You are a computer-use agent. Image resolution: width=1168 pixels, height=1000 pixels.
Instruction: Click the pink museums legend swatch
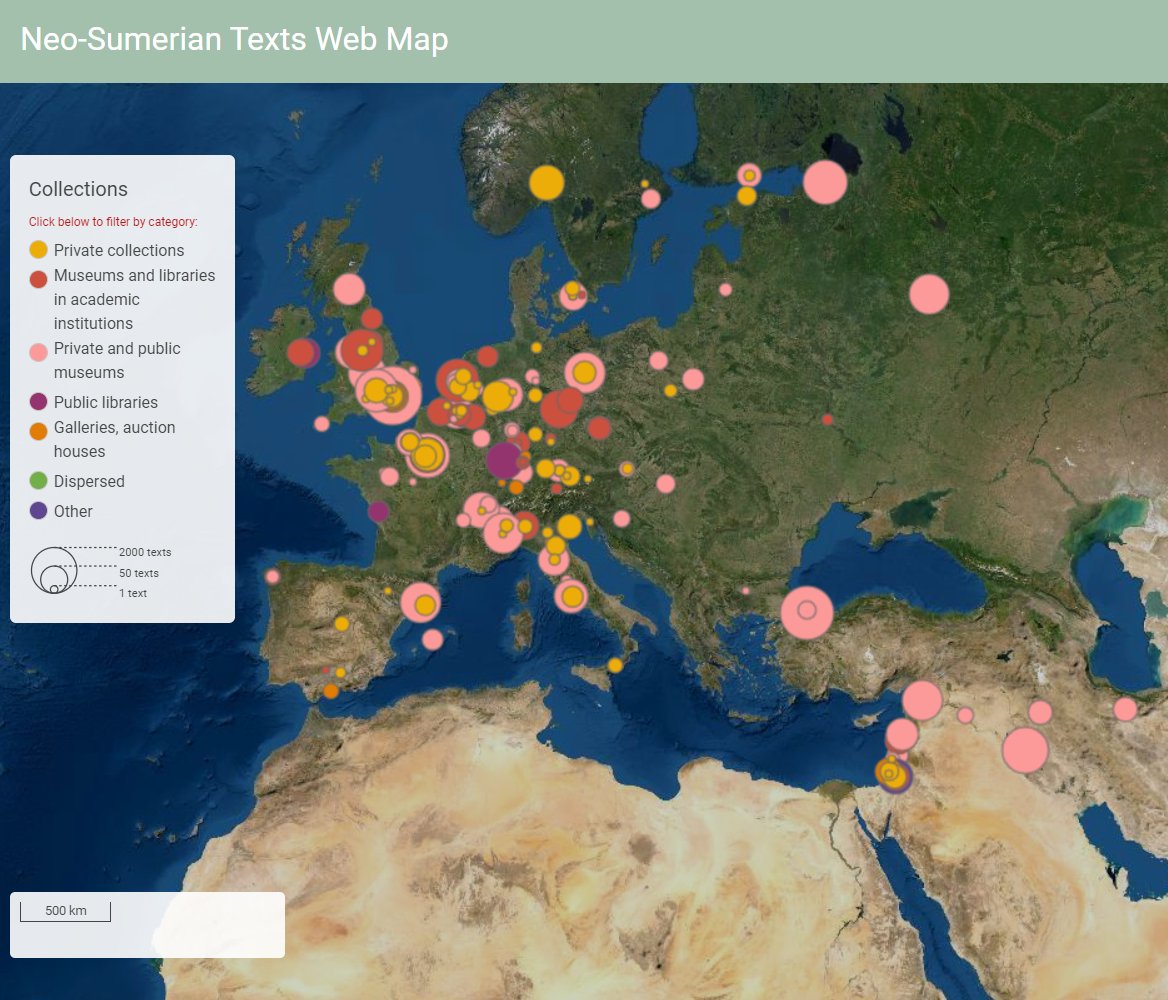point(38,352)
